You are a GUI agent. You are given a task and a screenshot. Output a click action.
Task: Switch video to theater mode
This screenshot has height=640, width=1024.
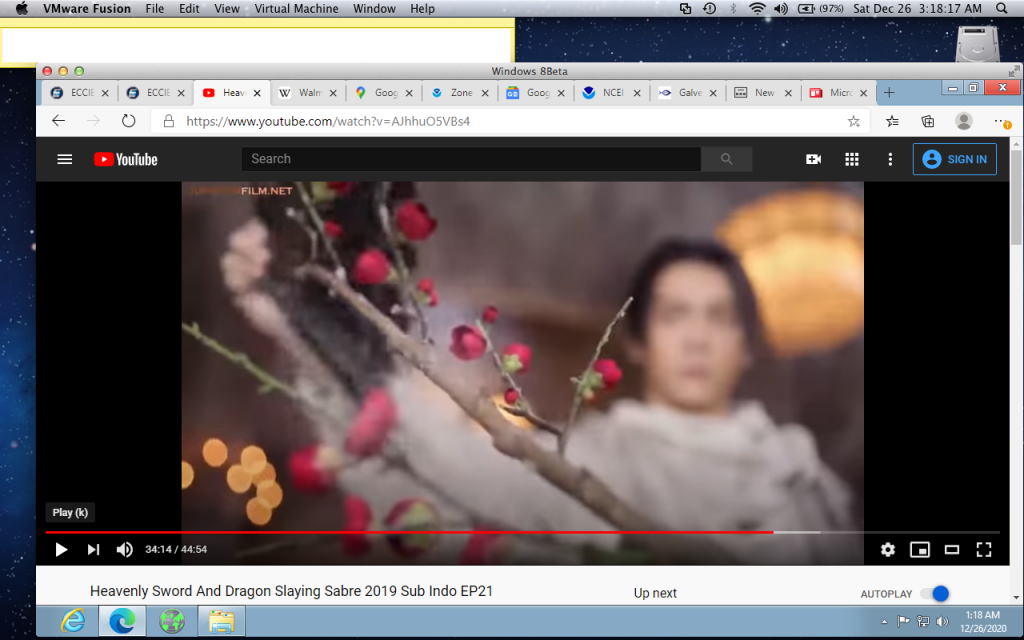[x=952, y=550]
